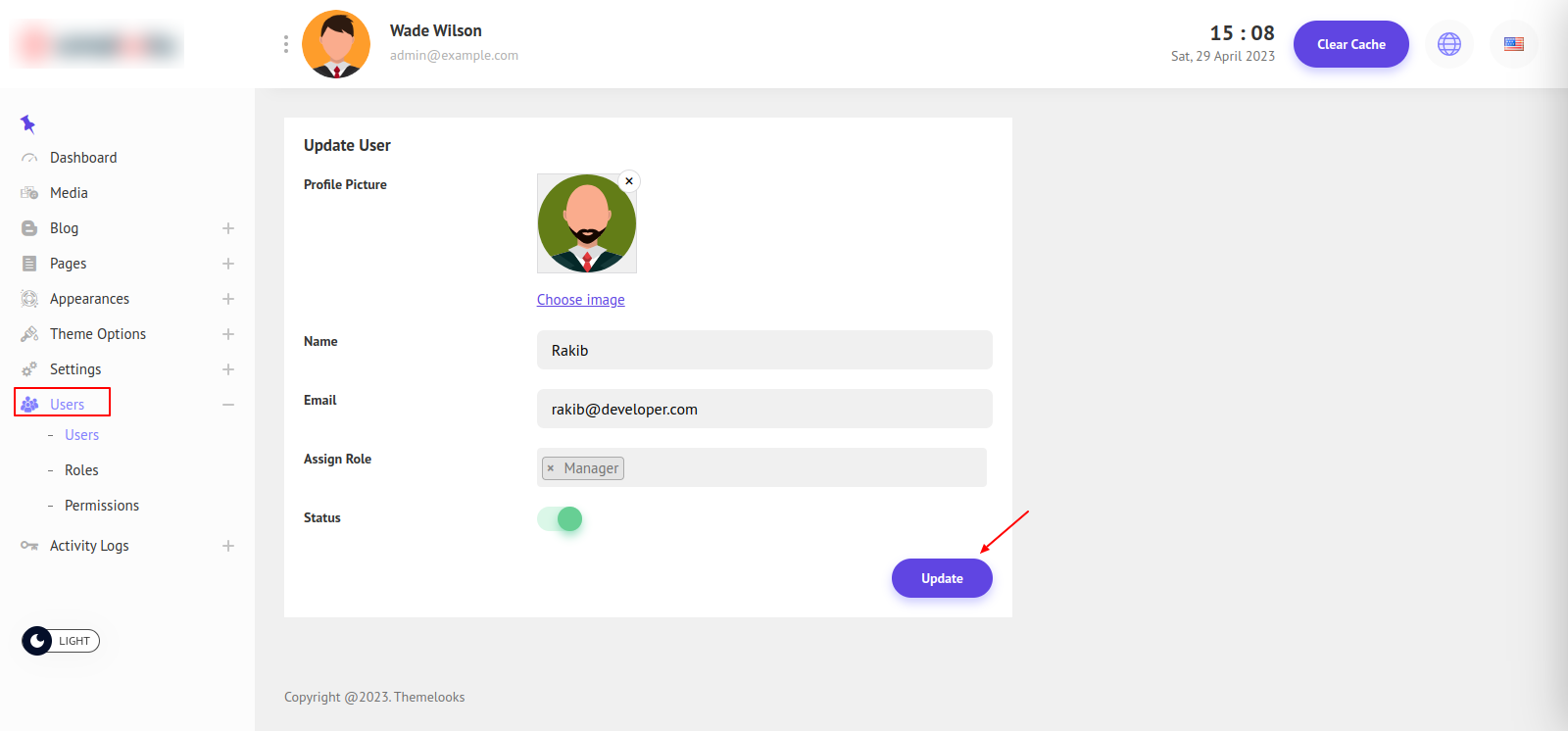Click the Dashboard gauge icon
Screen dimensions: 1568x731
click(29, 158)
